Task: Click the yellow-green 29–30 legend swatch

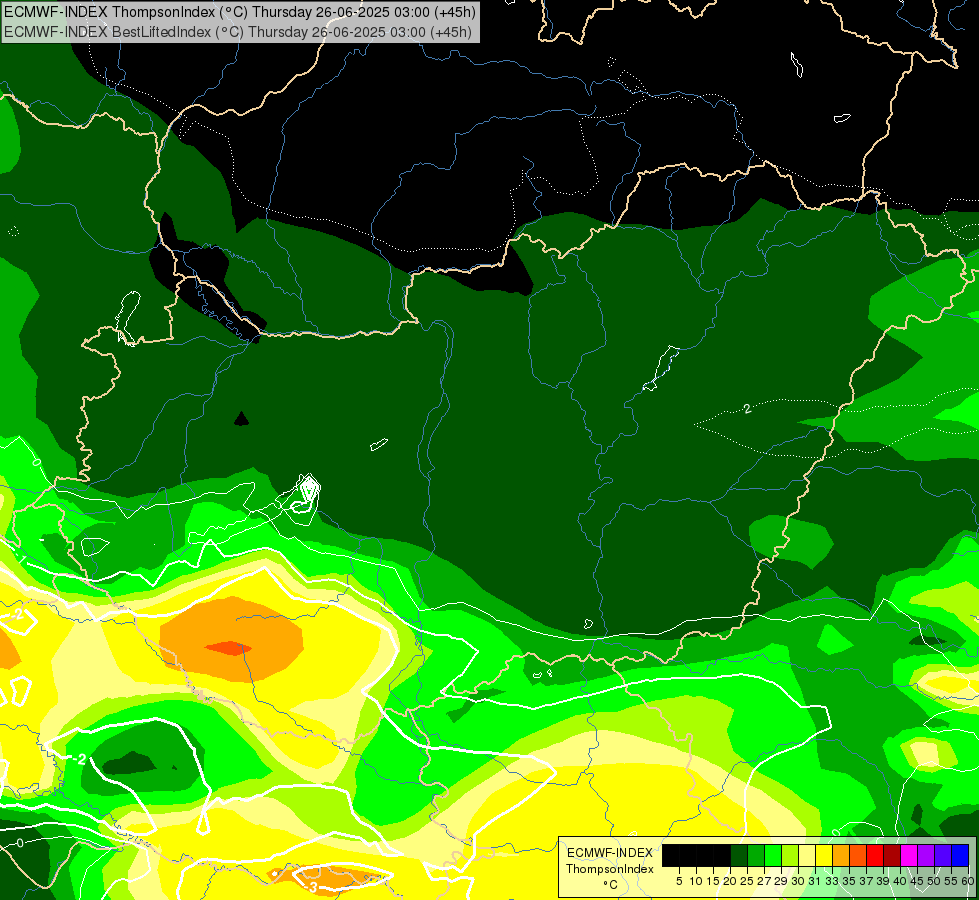Action: [790, 855]
